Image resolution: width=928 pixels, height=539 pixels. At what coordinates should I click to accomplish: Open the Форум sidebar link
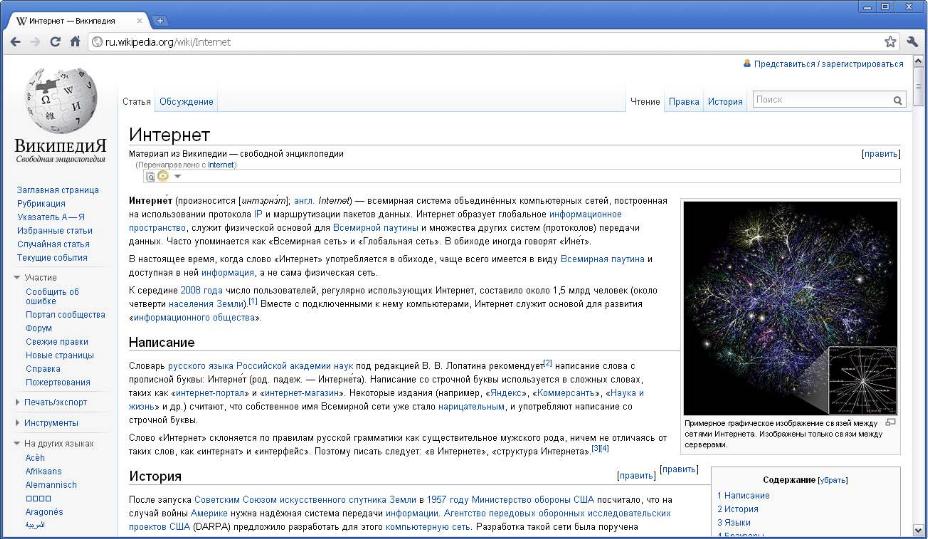[38, 328]
